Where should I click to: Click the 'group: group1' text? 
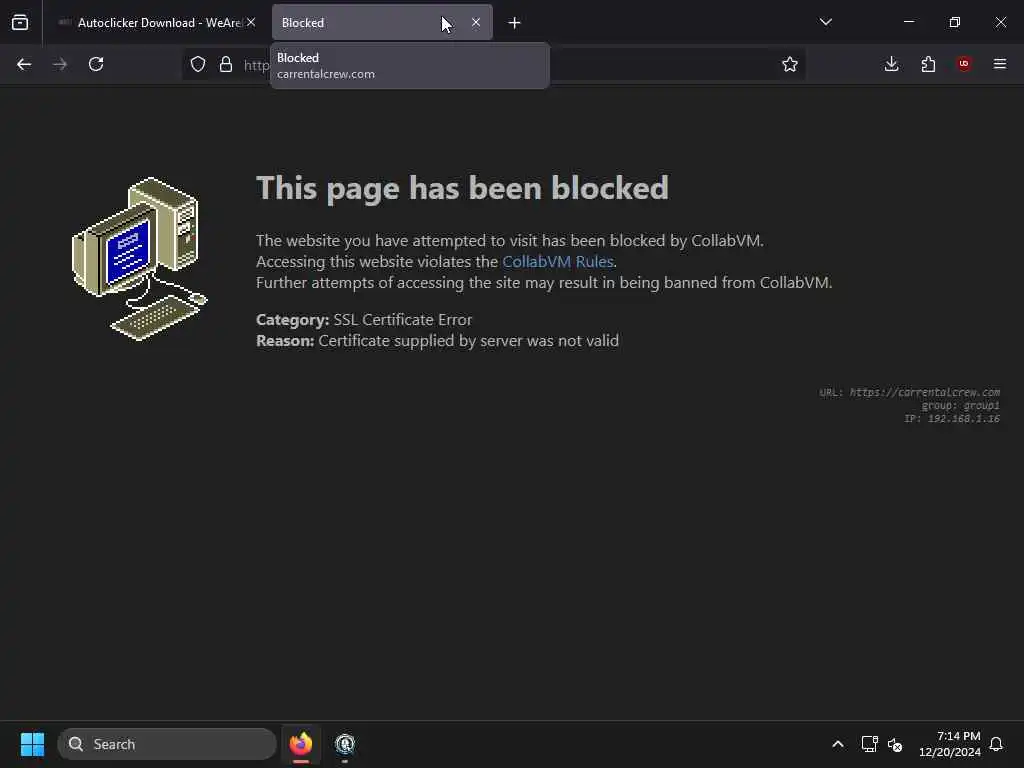tap(960, 406)
